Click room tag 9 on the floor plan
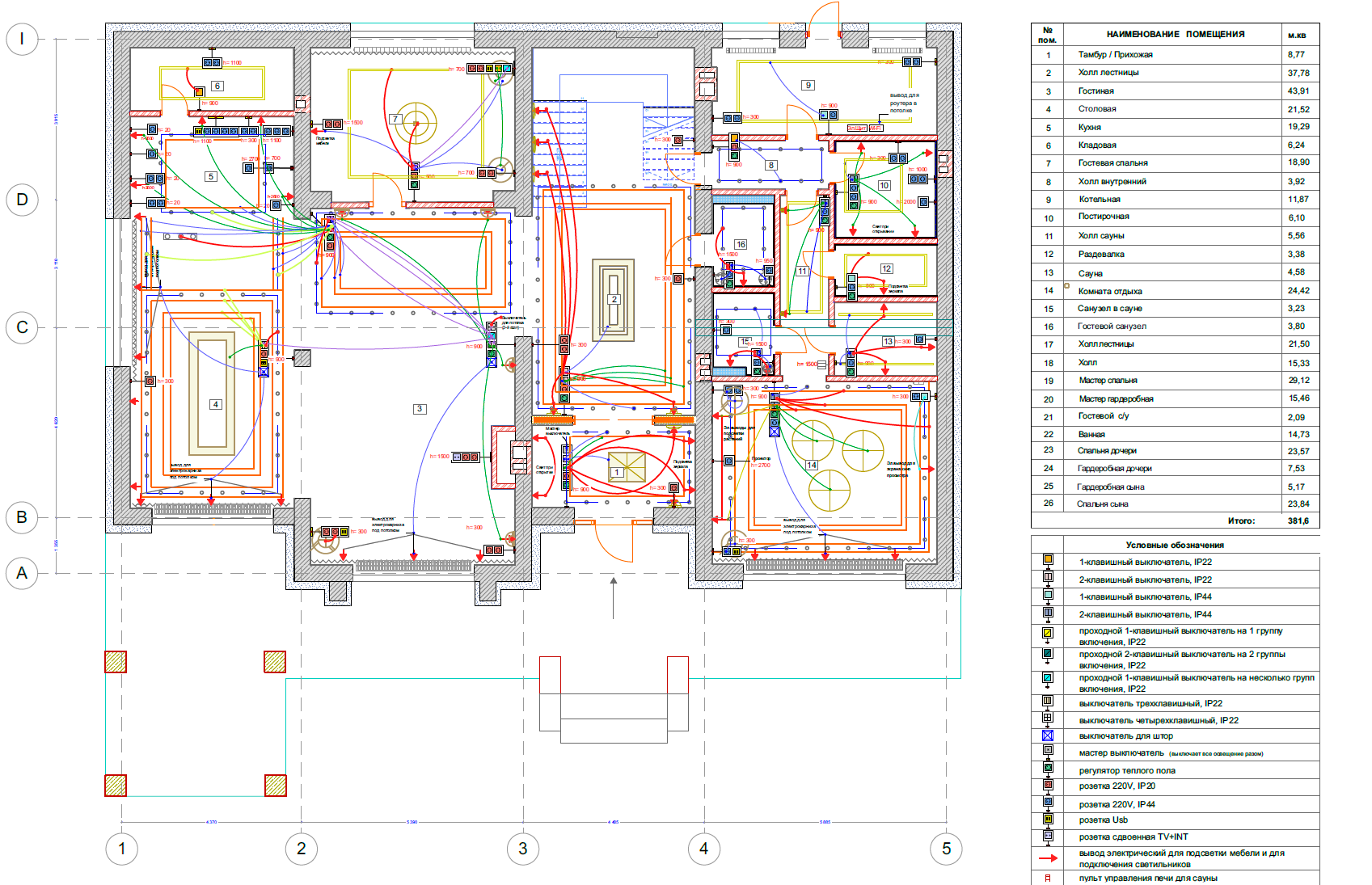 (808, 85)
